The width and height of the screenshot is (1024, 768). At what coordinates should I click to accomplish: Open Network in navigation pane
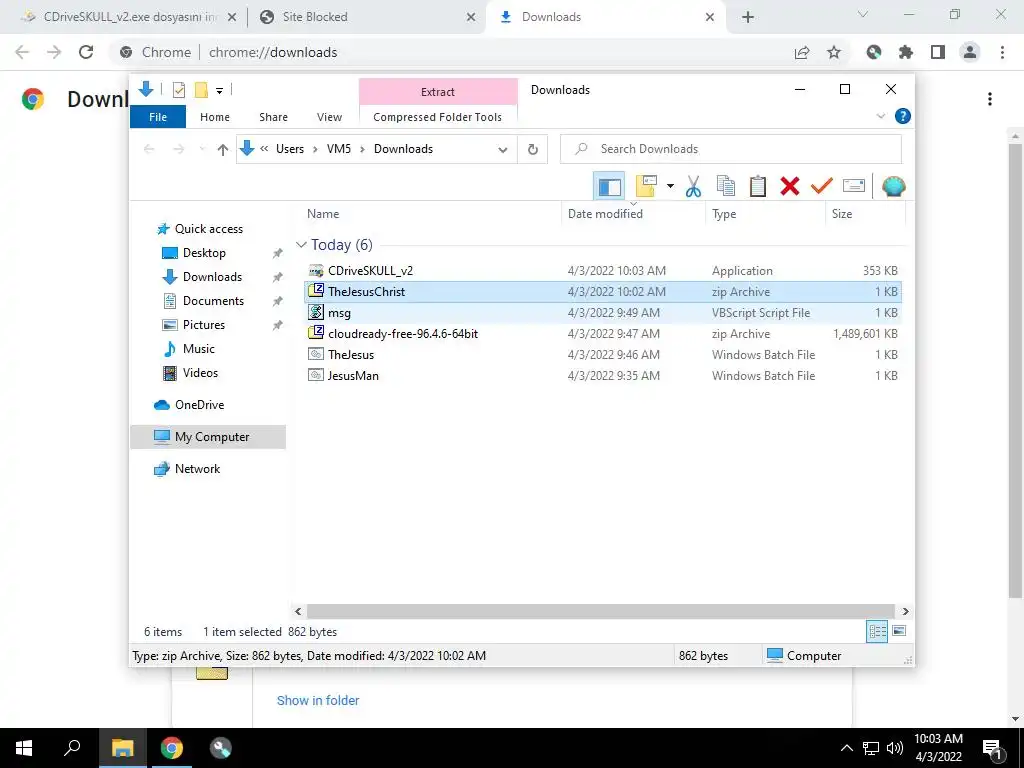point(197,469)
